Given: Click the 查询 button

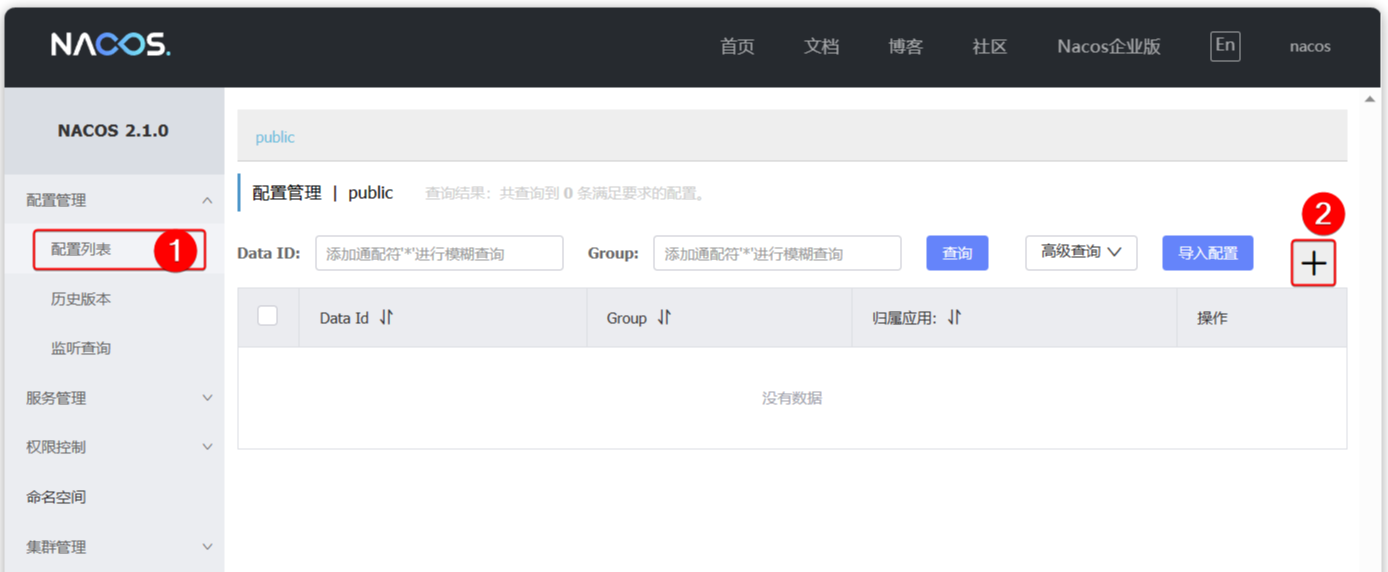Looking at the screenshot, I should click(x=957, y=253).
